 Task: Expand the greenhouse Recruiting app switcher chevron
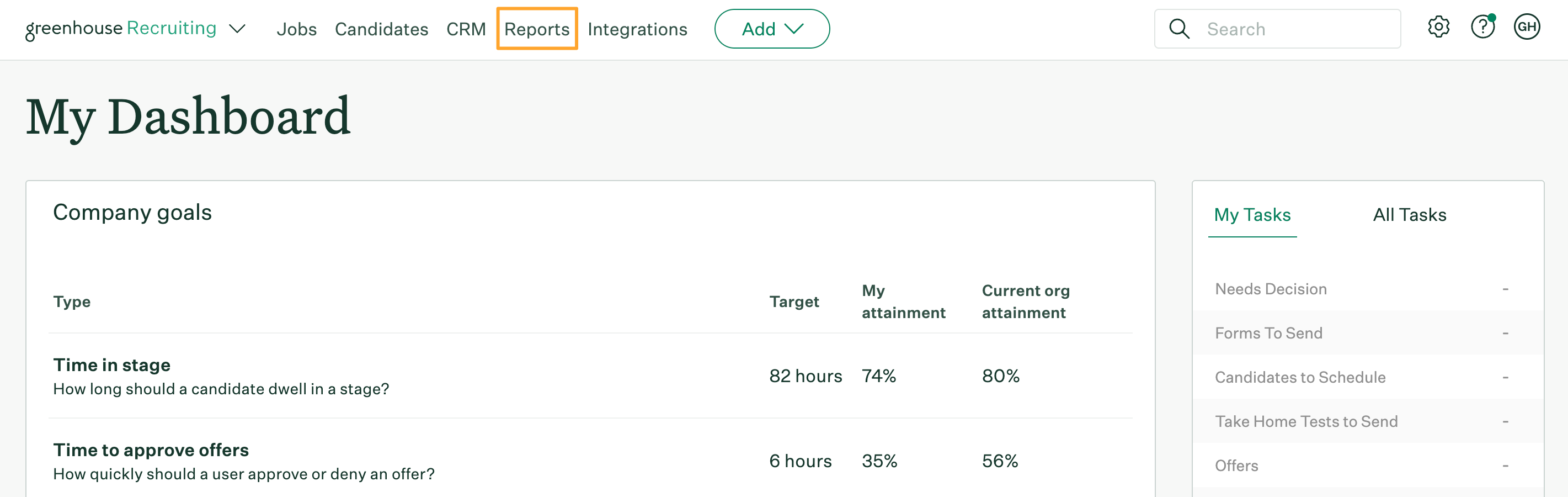coord(238,29)
